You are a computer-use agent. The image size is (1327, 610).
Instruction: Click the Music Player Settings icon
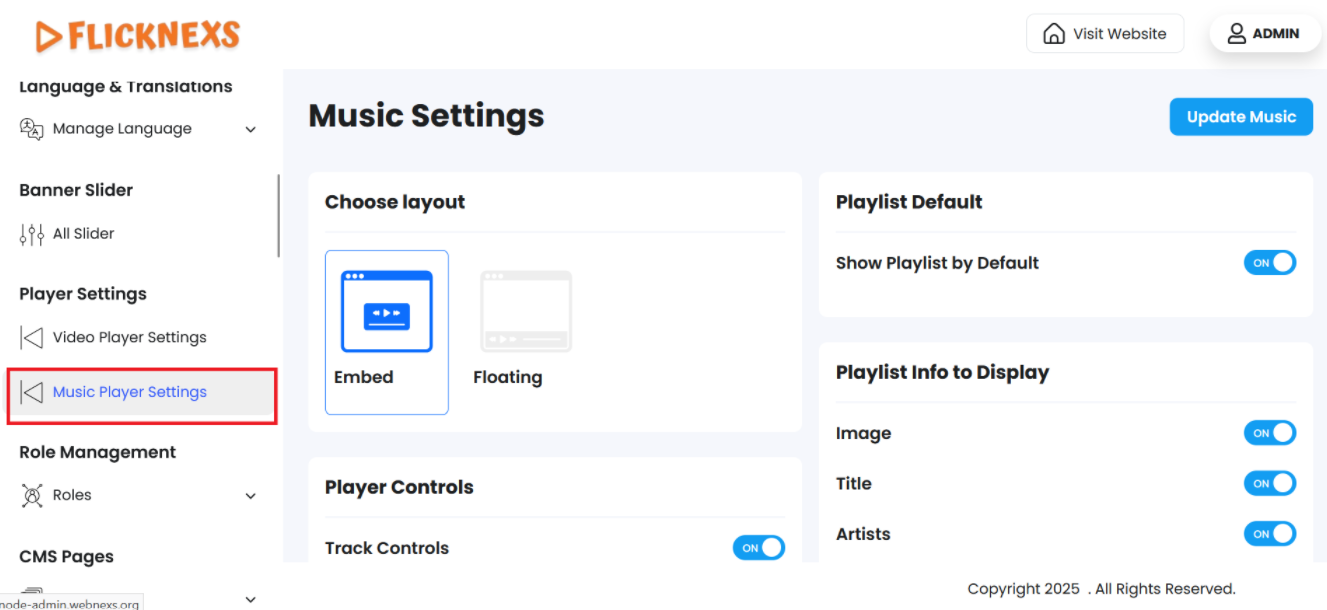click(32, 392)
